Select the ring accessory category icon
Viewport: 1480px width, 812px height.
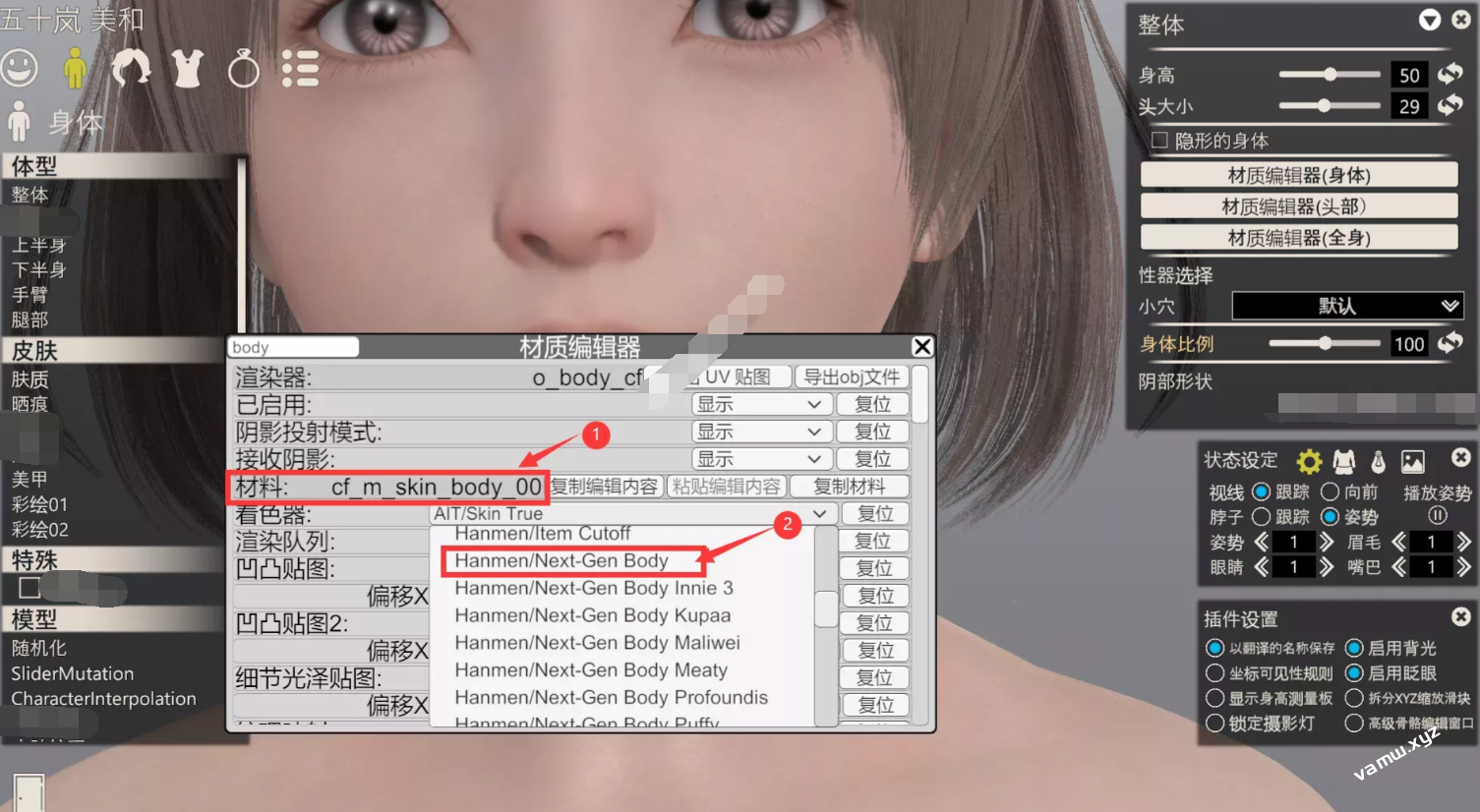coord(243,69)
